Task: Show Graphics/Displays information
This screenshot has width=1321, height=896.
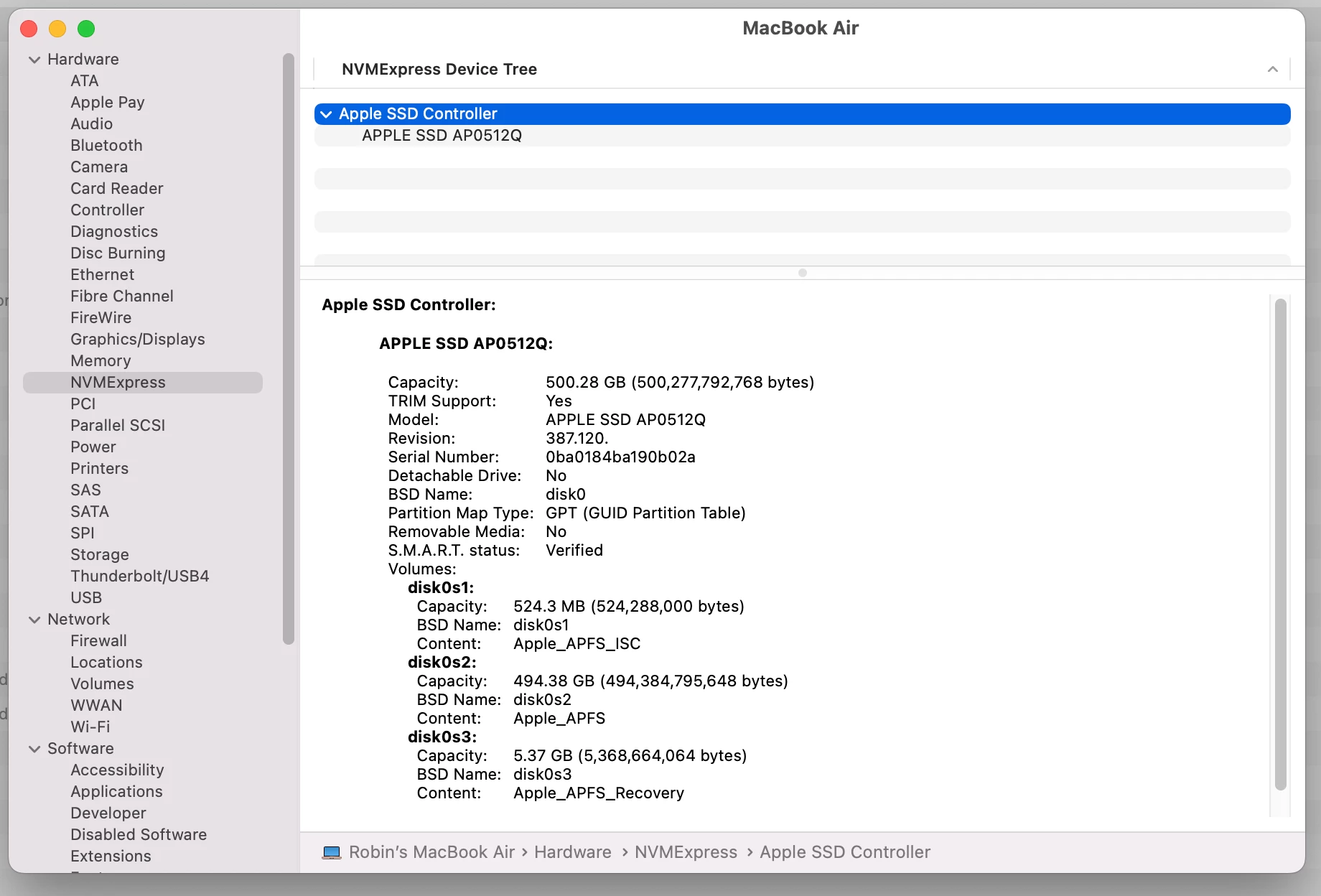Action: (x=138, y=340)
